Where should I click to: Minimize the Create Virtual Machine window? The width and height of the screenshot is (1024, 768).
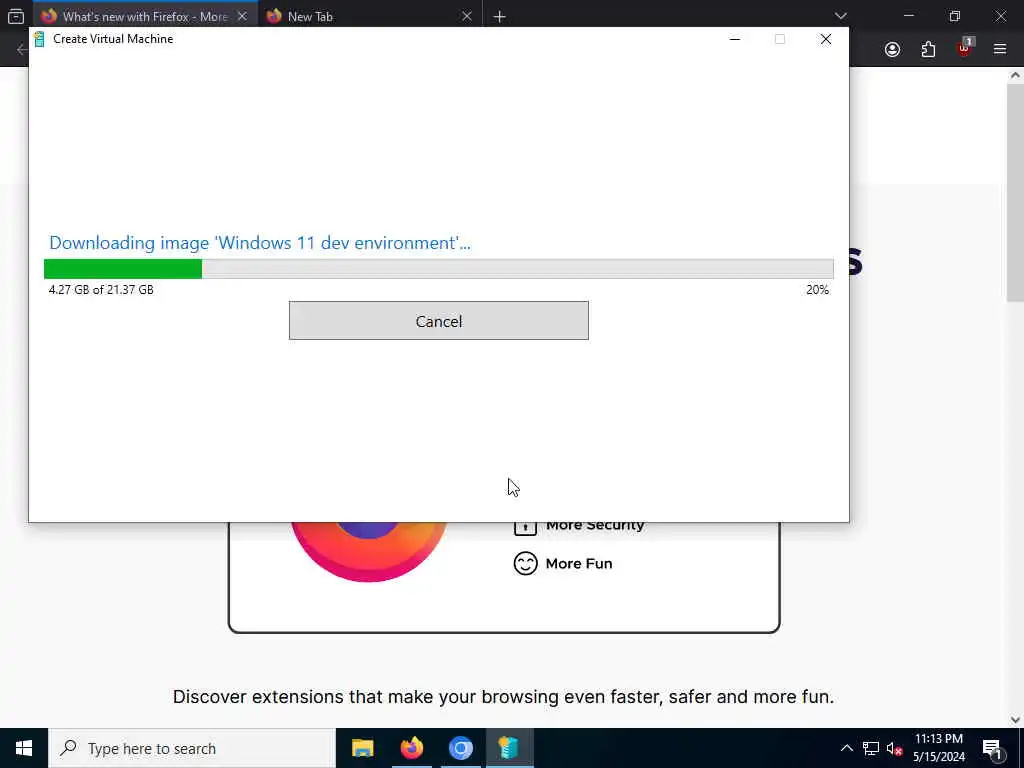(735, 39)
